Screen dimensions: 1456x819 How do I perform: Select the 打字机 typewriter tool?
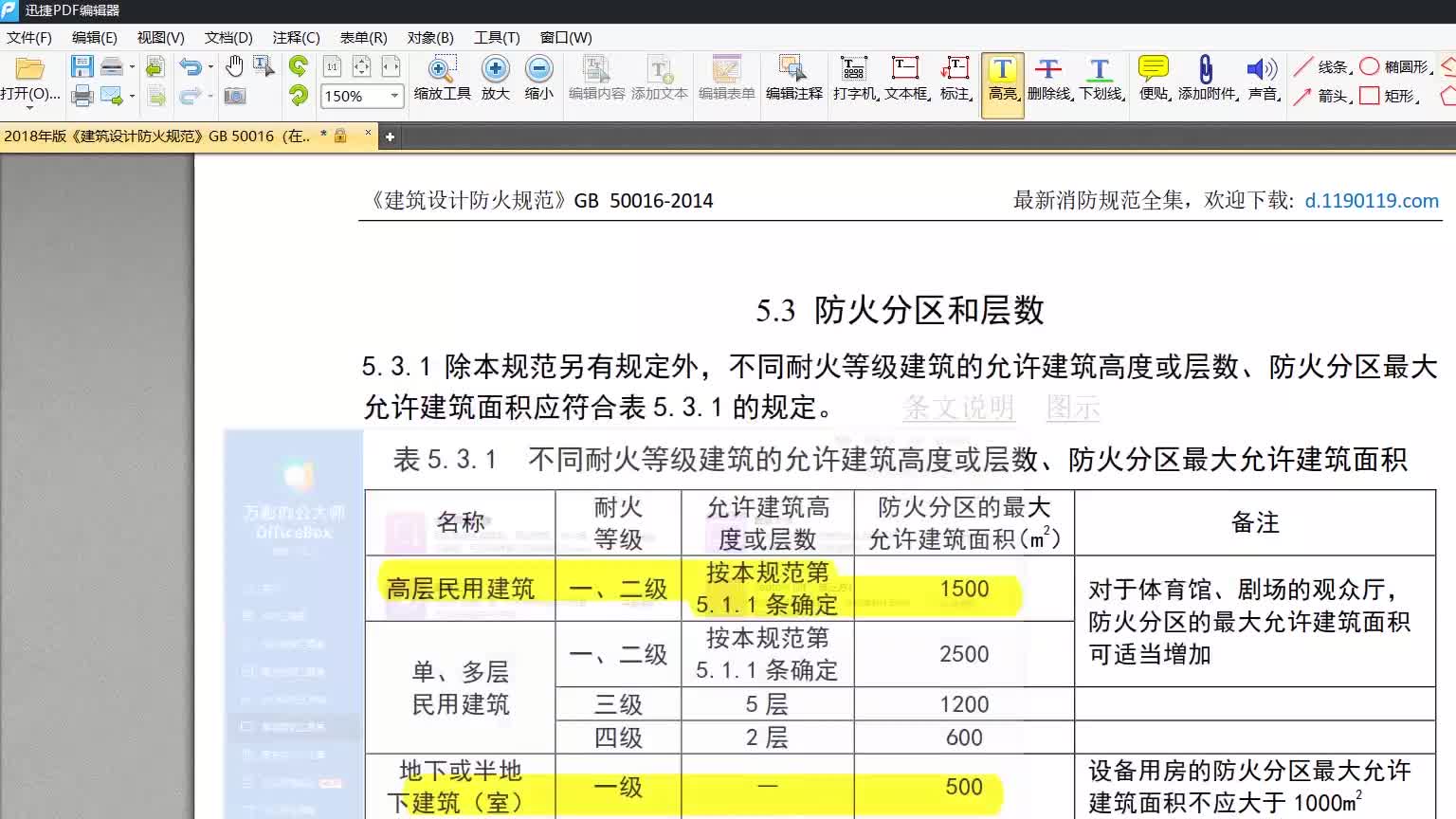coord(855,79)
